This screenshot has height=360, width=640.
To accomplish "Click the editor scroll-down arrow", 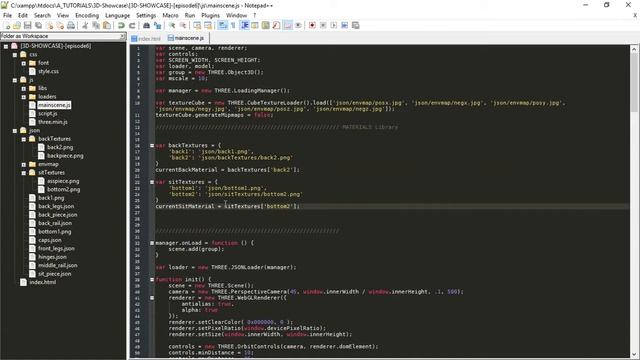I will (634, 355).
